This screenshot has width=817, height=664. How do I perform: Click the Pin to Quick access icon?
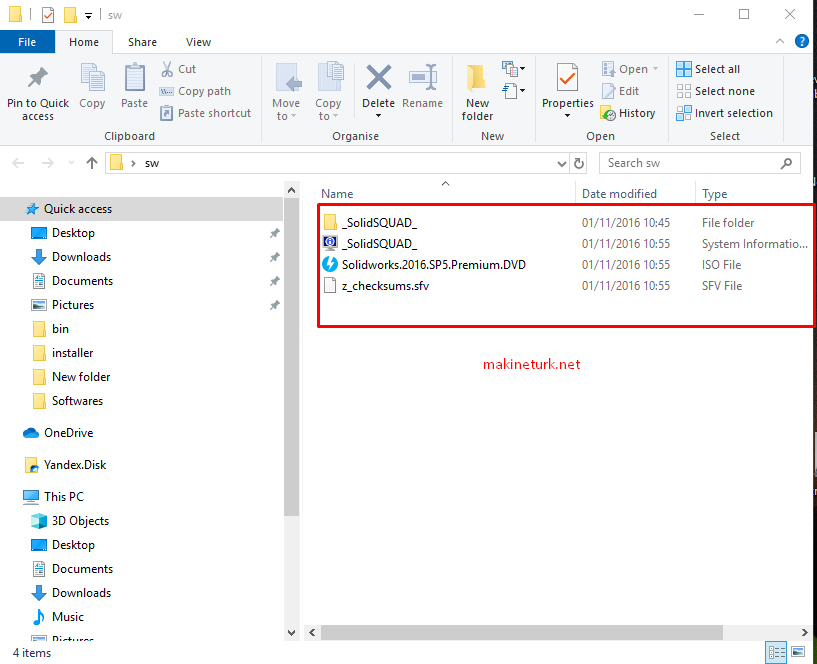coord(38,78)
